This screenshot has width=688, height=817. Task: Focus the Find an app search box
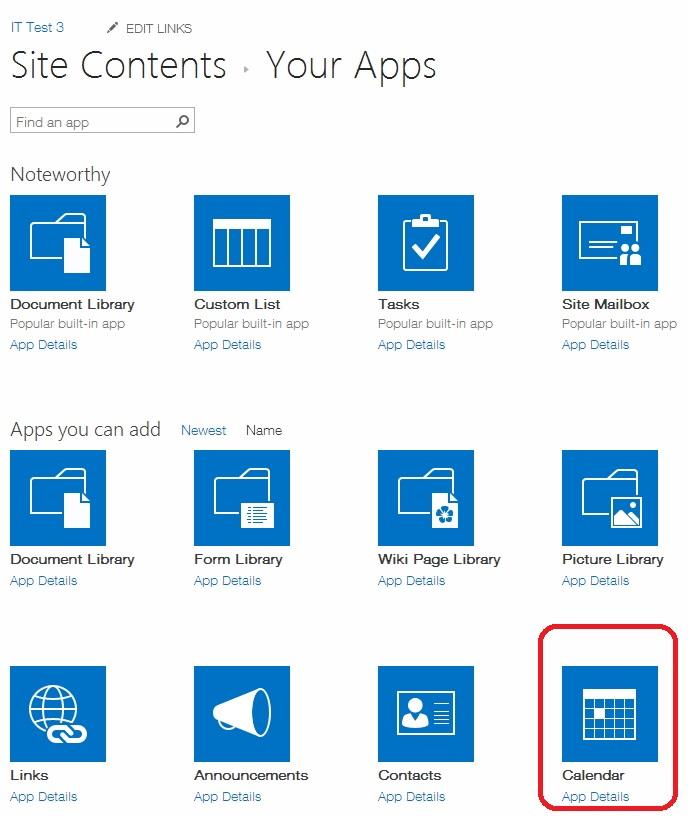pos(102,120)
